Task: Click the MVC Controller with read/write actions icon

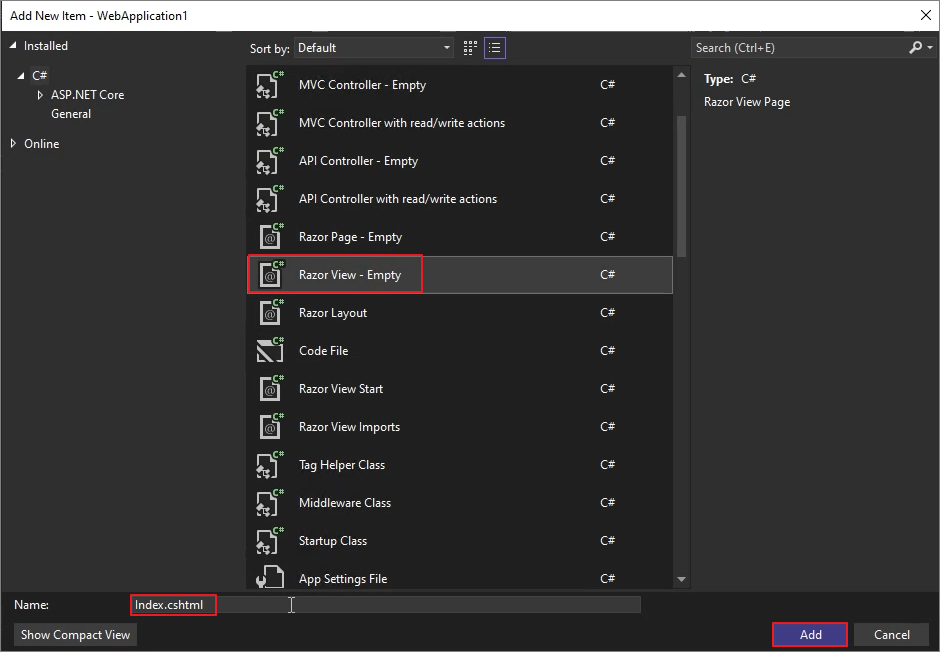Action: pos(270,123)
